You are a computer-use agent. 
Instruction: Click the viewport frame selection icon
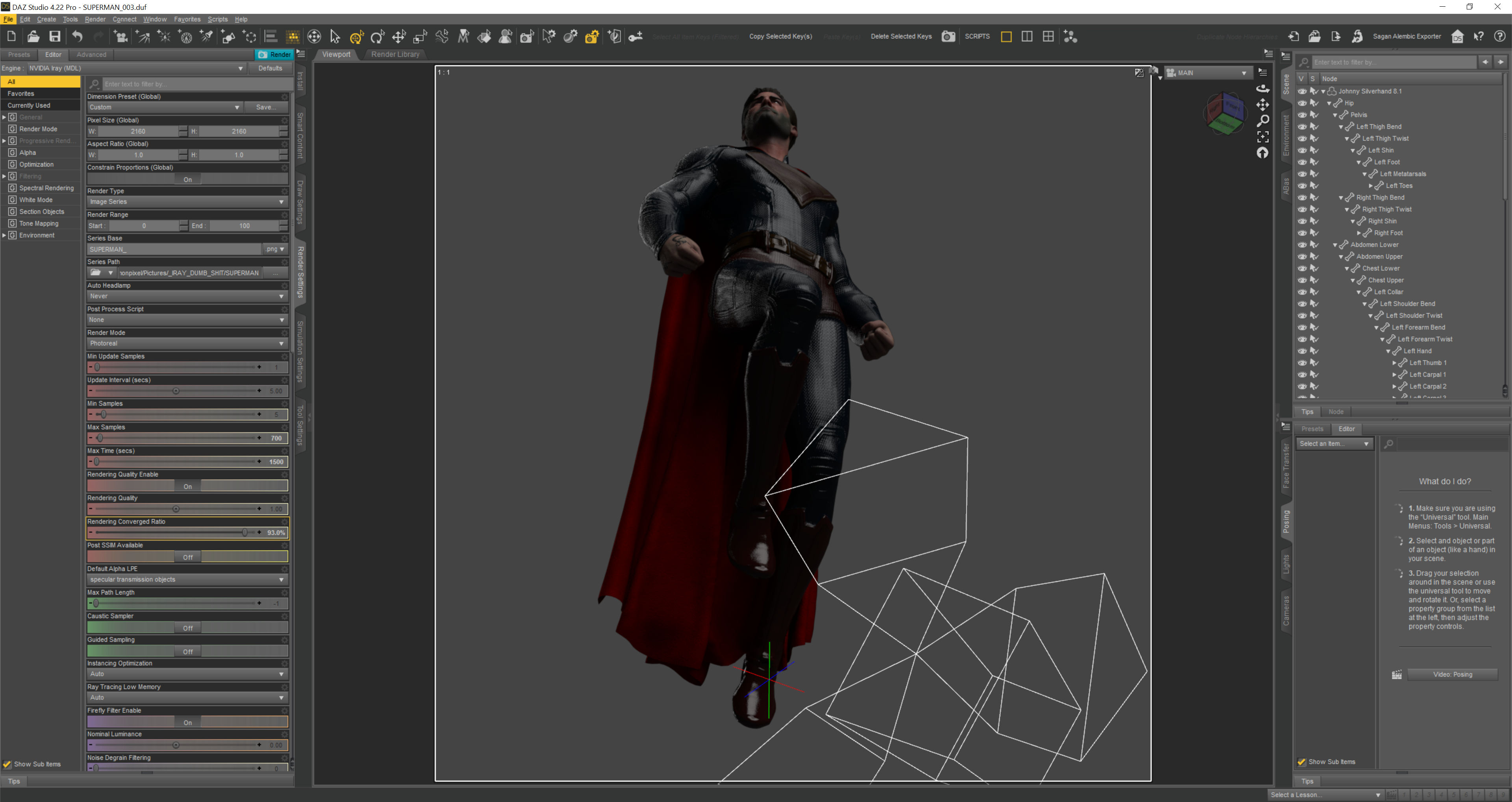[x=1262, y=137]
